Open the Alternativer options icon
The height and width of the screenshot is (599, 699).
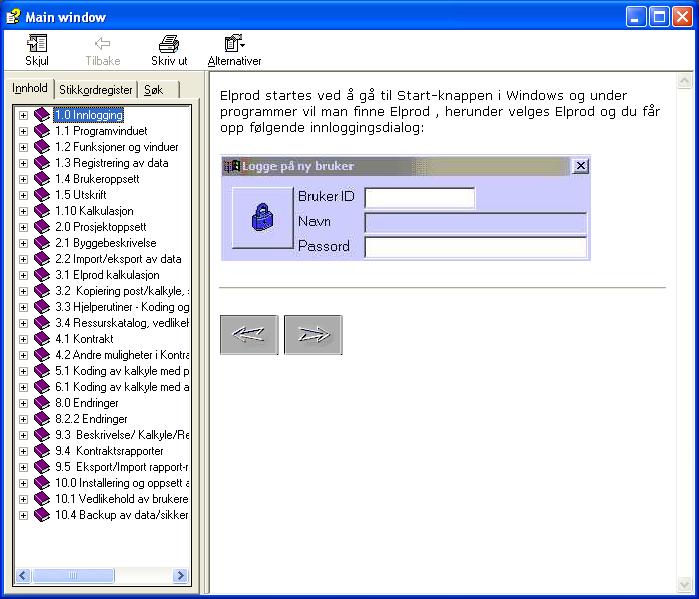point(234,43)
